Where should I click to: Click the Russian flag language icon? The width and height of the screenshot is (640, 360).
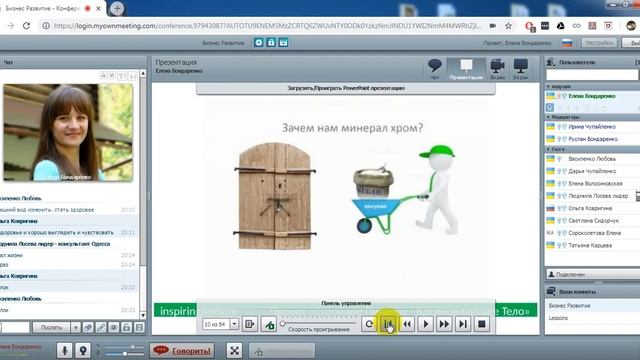567,43
